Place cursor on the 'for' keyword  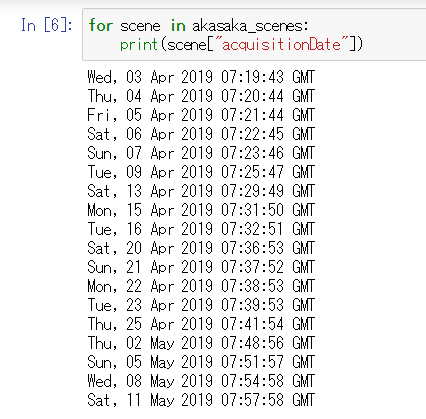pyautogui.click(x=101, y=25)
